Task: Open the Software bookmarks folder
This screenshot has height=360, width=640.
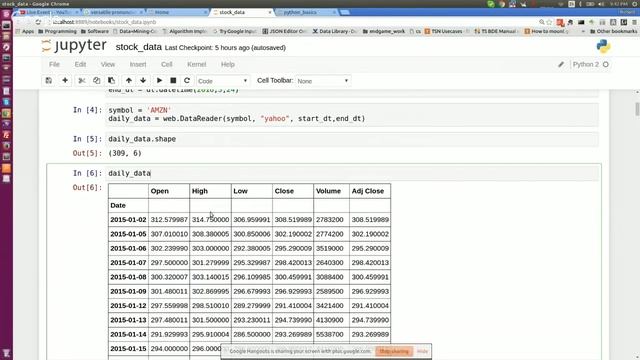Action: (x=95, y=31)
